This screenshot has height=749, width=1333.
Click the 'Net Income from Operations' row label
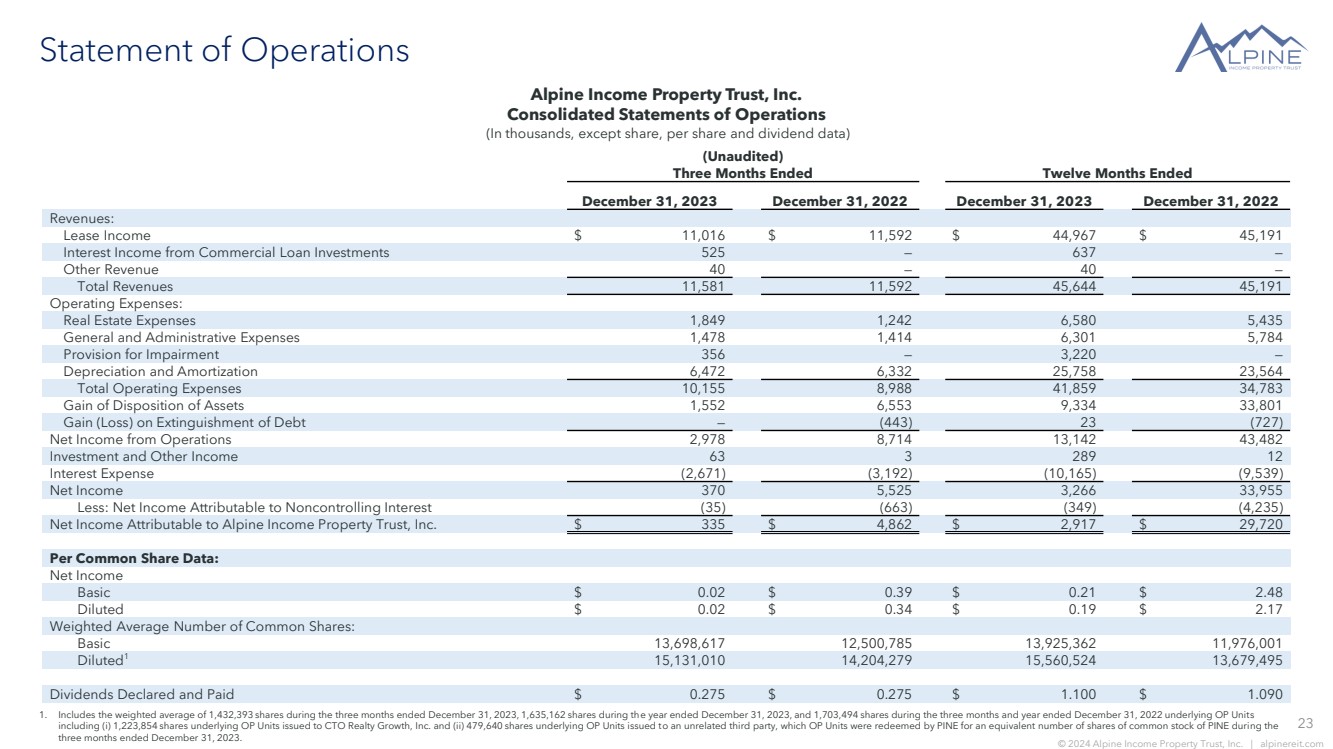(x=140, y=439)
